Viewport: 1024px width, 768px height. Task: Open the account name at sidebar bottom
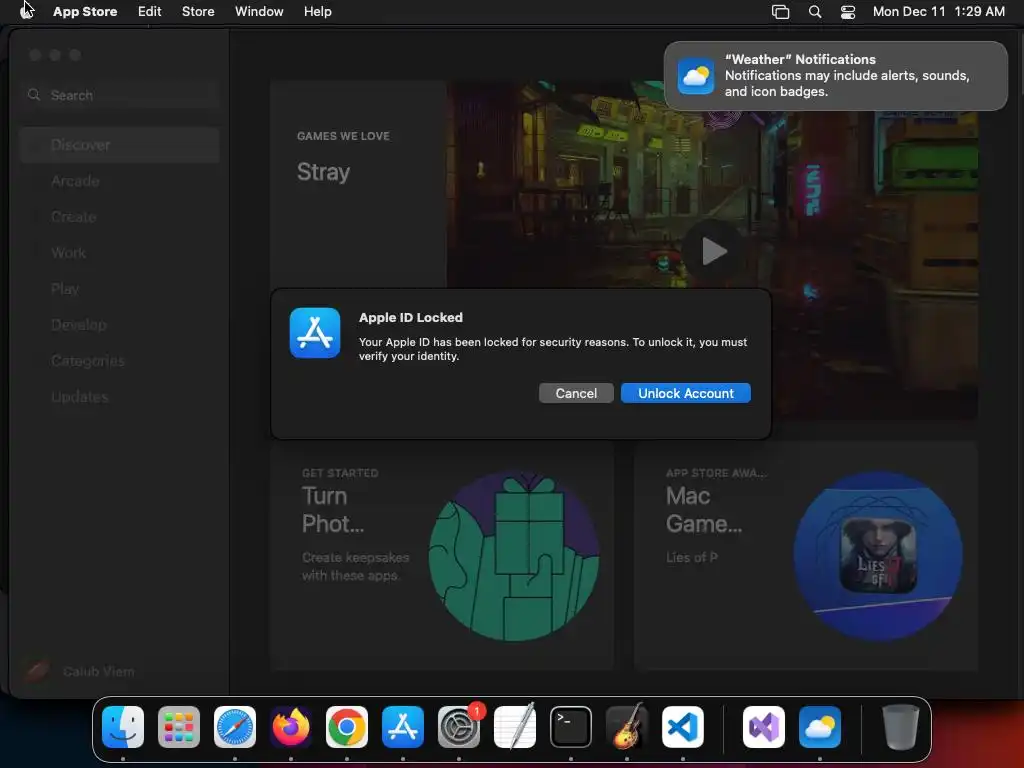98,671
